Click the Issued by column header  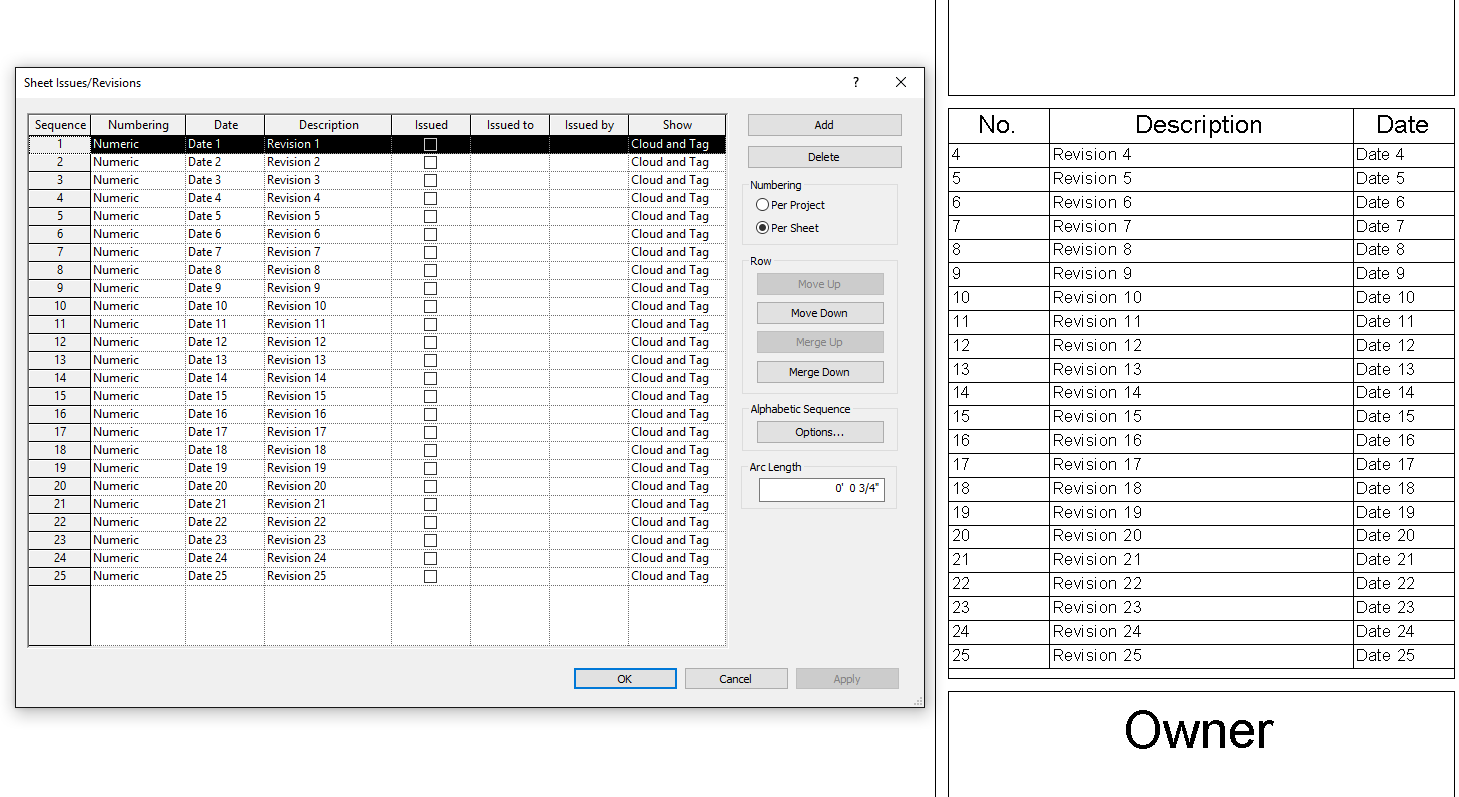pos(589,125)
